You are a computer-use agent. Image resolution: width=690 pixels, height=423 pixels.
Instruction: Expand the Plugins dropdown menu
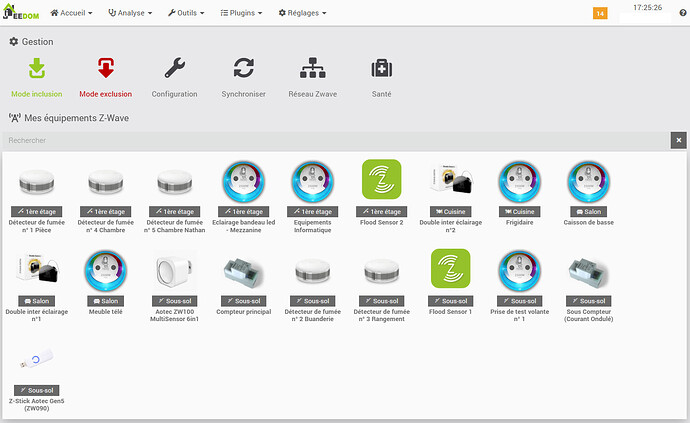click(241, 13)
